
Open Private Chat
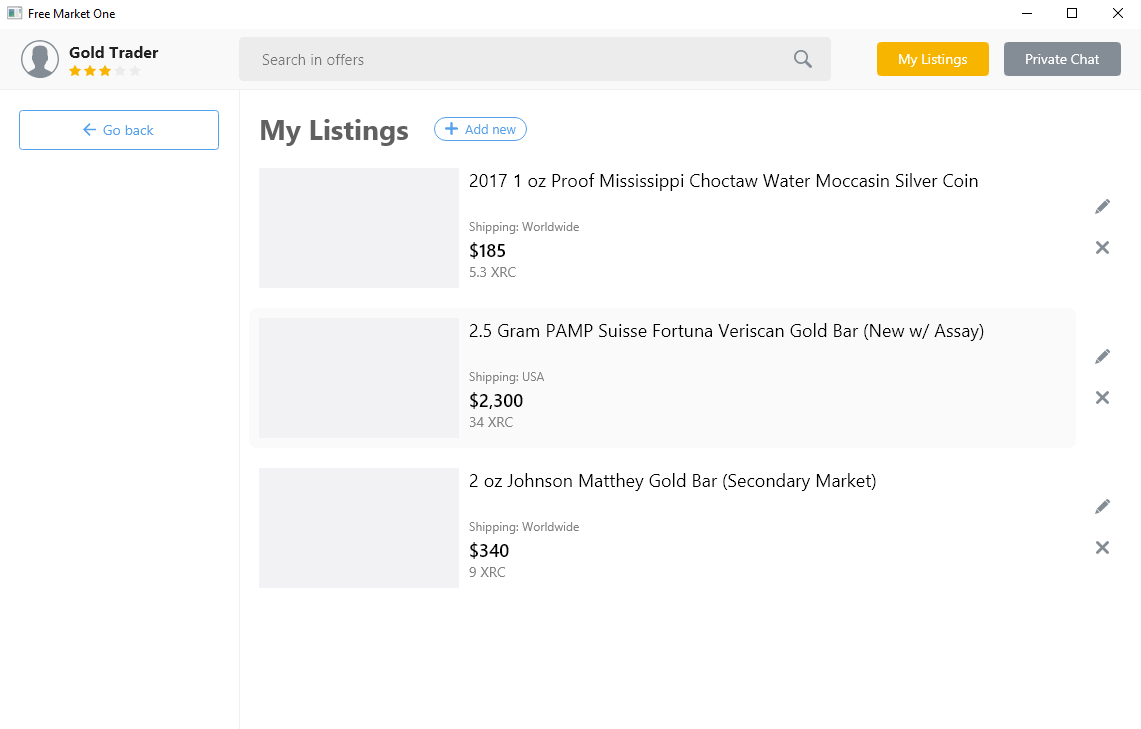tap(1062, 59)
